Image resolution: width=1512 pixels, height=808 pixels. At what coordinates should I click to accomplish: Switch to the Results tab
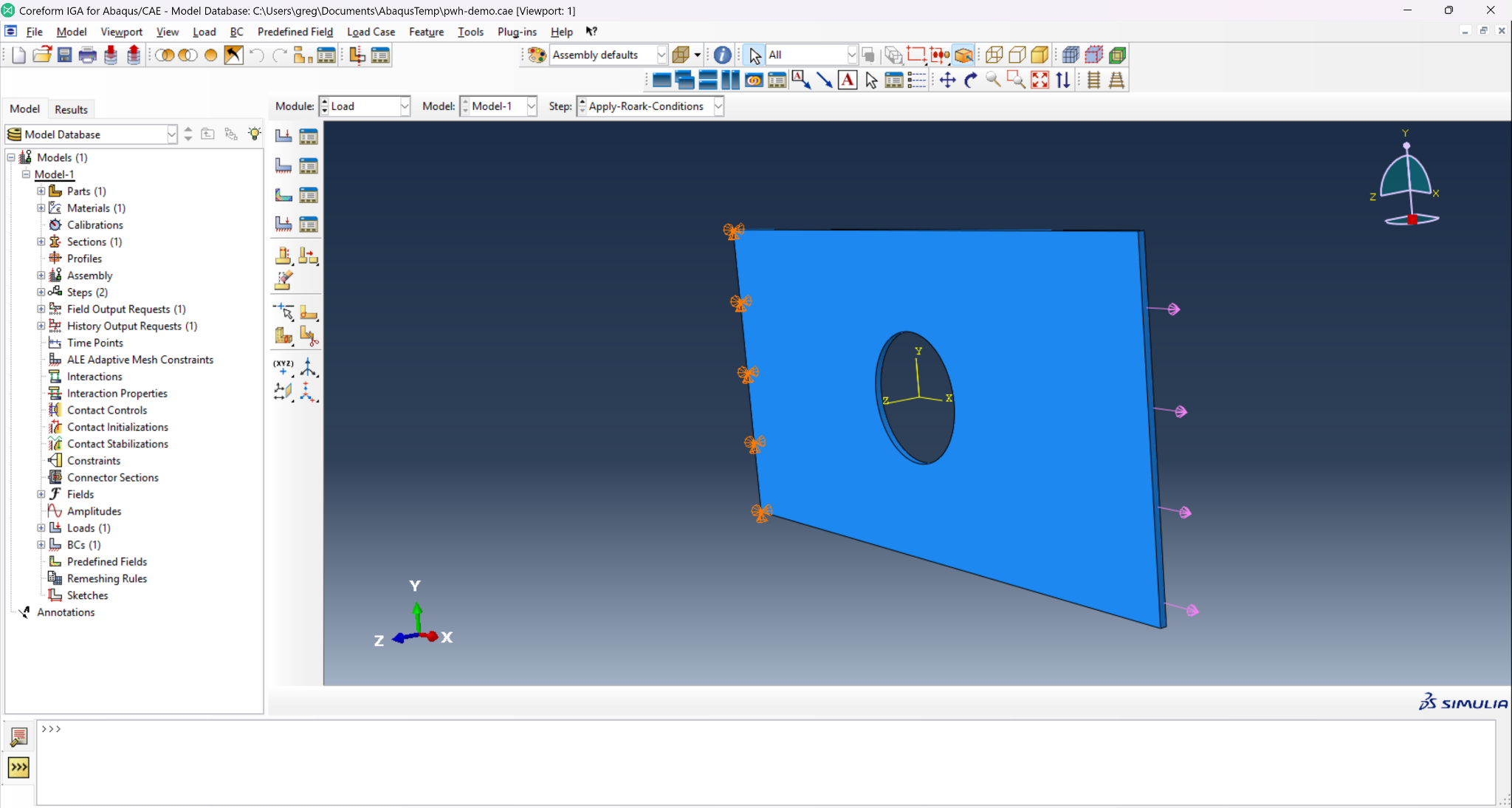71,109
